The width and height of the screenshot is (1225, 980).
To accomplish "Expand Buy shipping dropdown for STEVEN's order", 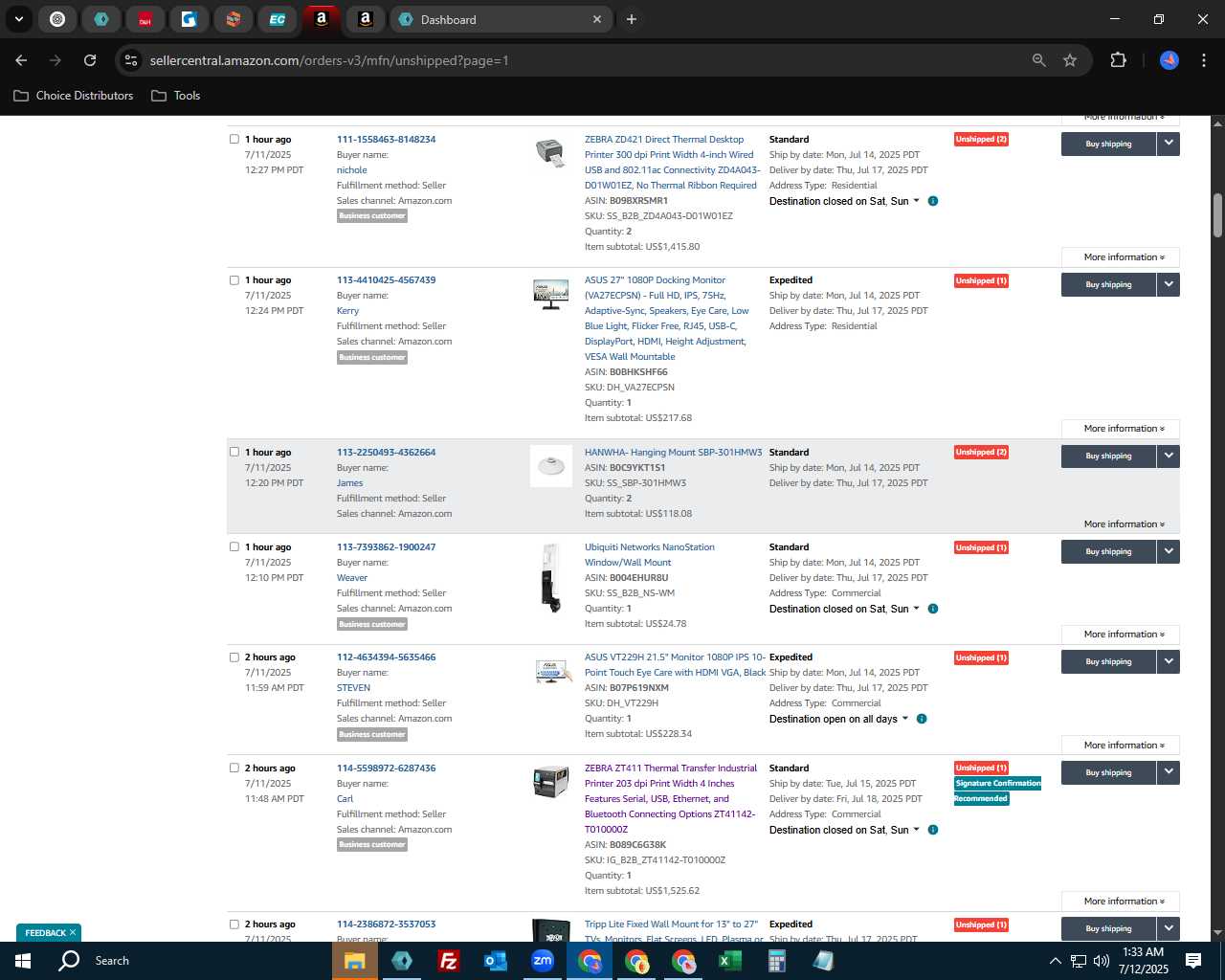I will click(x=1169, y=661).
